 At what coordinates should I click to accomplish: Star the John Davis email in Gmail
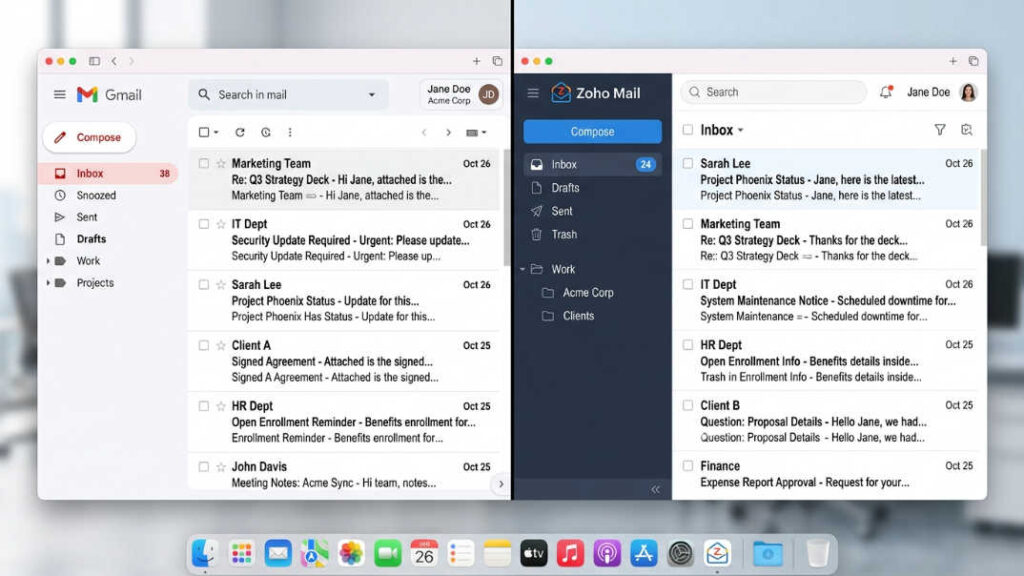pyautogui.click(x=221, y=467)
